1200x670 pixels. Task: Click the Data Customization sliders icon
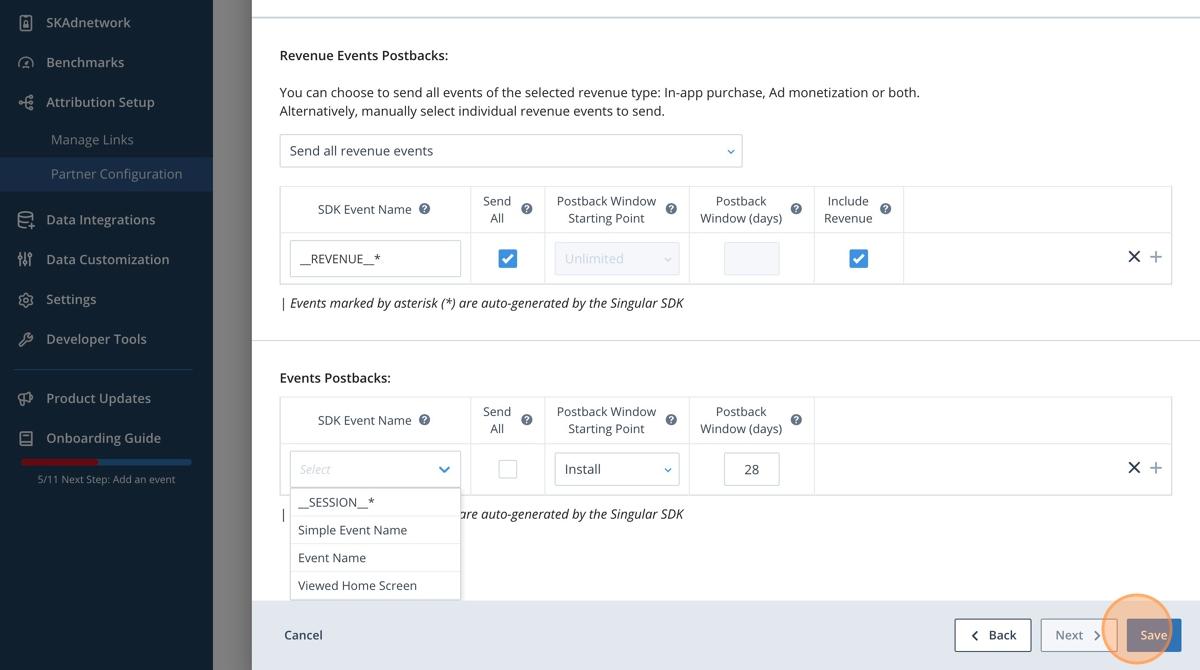(x=26, y=259)
